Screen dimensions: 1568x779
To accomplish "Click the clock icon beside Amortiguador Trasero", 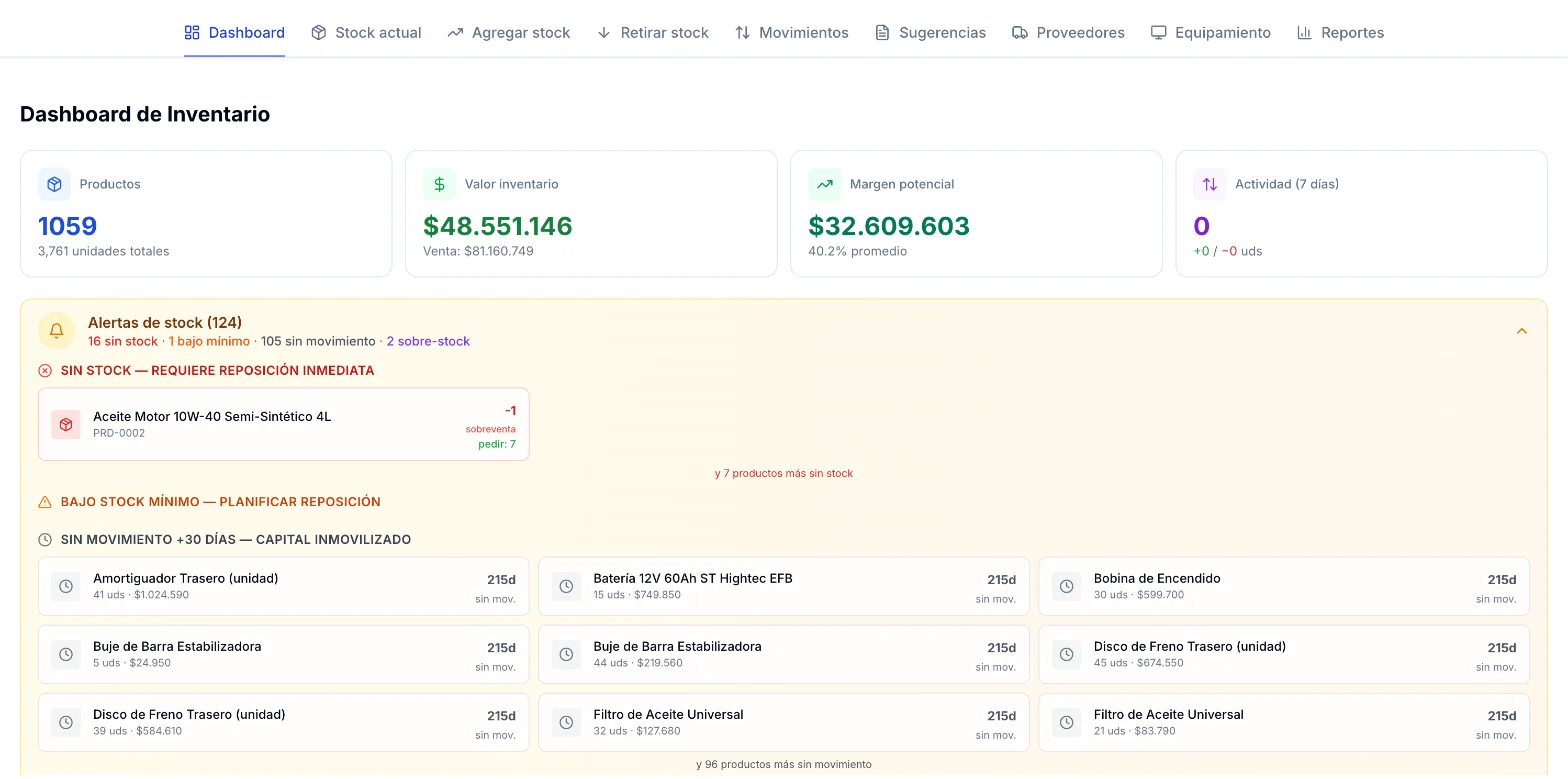I will coord(66,586).
